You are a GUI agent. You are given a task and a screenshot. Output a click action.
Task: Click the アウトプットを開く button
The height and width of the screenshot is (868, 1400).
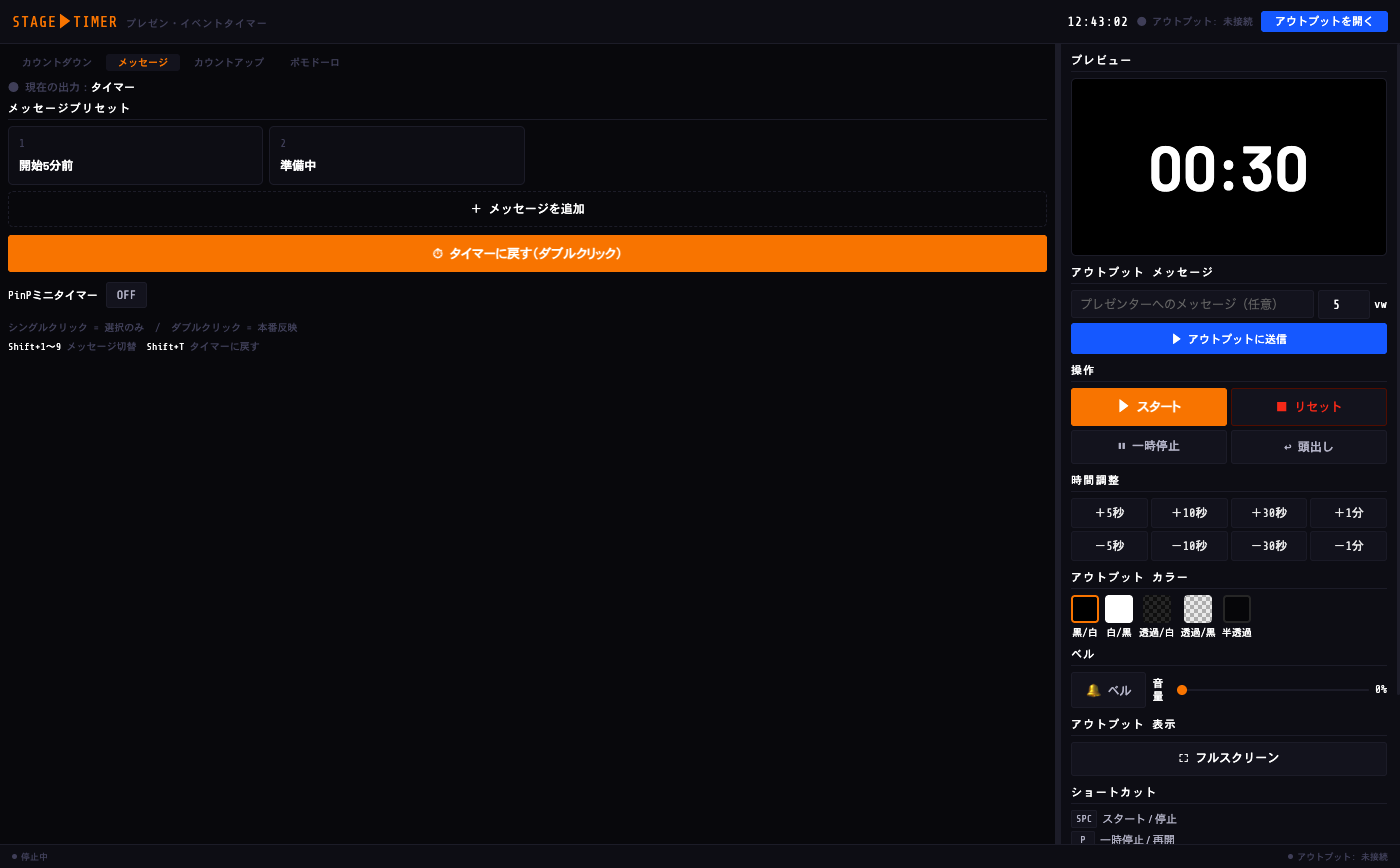click(1324, 21)
